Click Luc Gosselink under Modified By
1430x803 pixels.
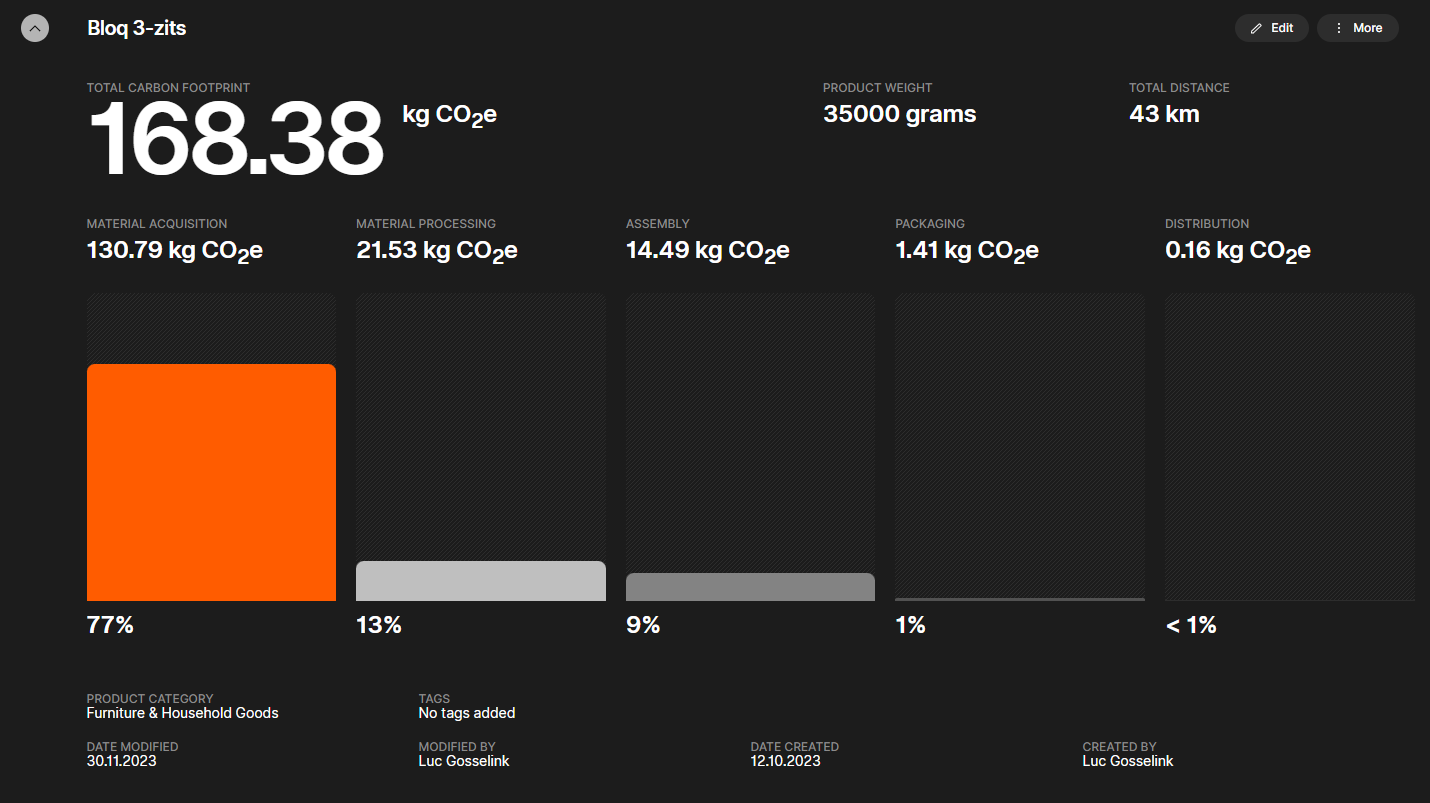coord(464,761)
